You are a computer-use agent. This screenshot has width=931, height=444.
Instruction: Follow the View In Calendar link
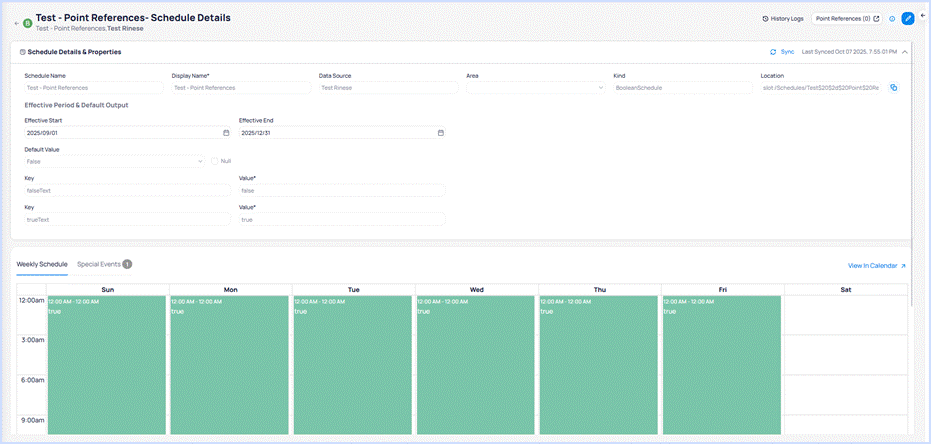pyautogui.click(x=876, y=266)
